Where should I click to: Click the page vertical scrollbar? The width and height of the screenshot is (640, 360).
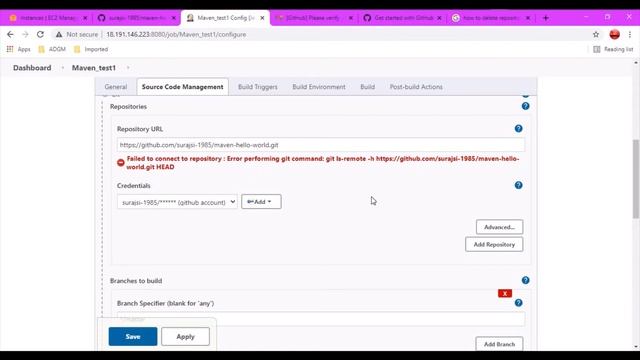636,180
